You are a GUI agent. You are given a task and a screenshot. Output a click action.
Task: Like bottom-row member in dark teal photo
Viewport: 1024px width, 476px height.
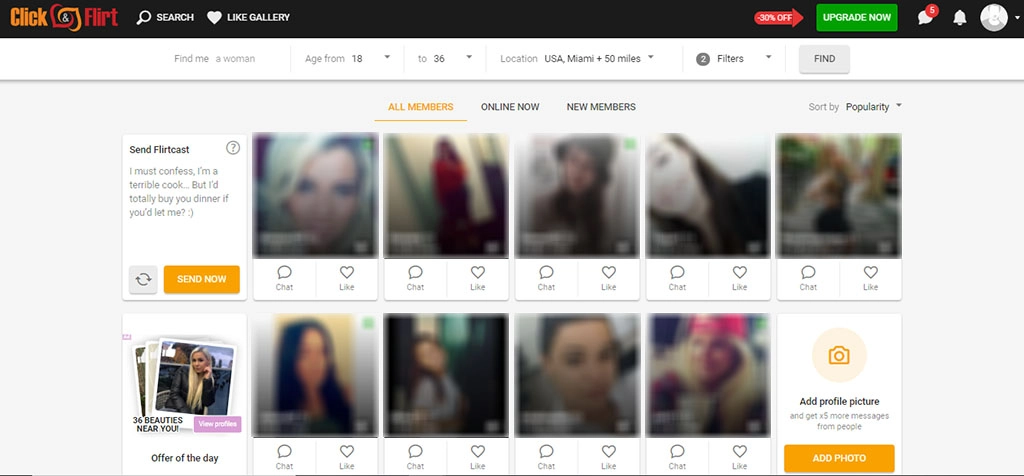pyautogui.click(x=478, y=457)
